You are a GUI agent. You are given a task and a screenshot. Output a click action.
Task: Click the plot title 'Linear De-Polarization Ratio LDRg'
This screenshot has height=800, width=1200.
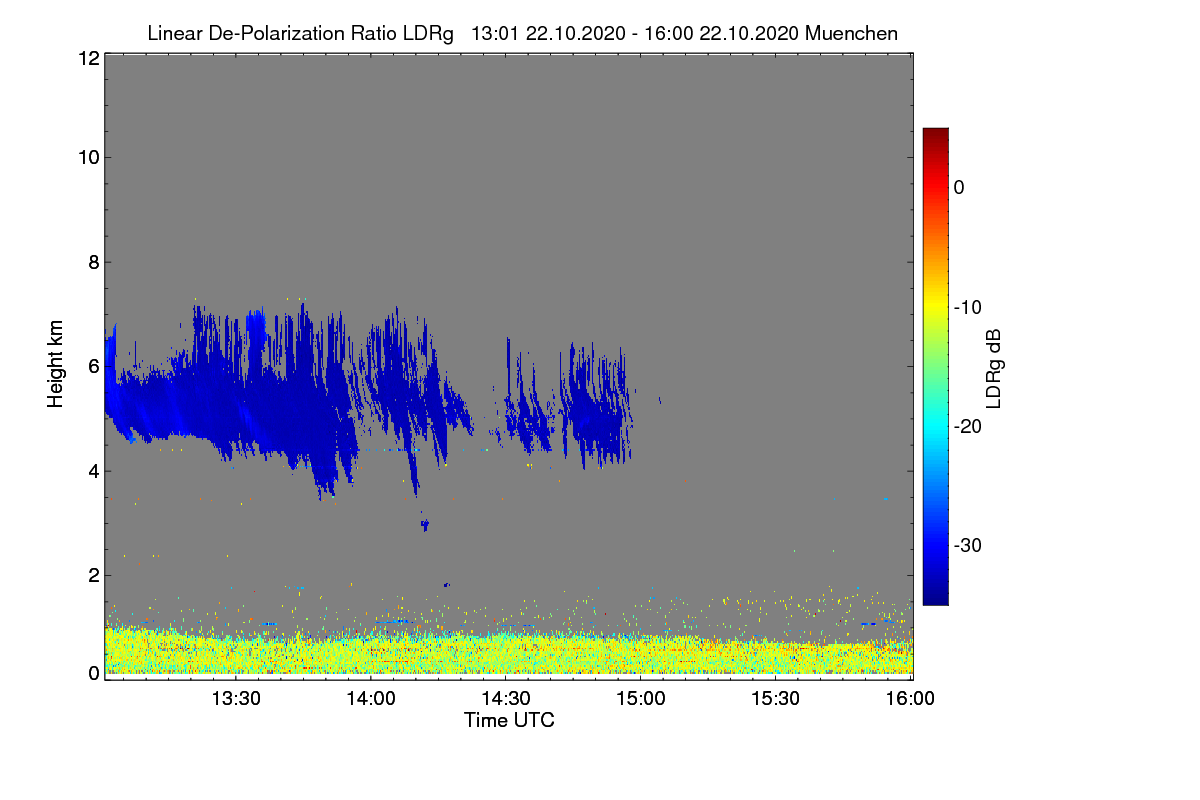(x=300, y=34)
